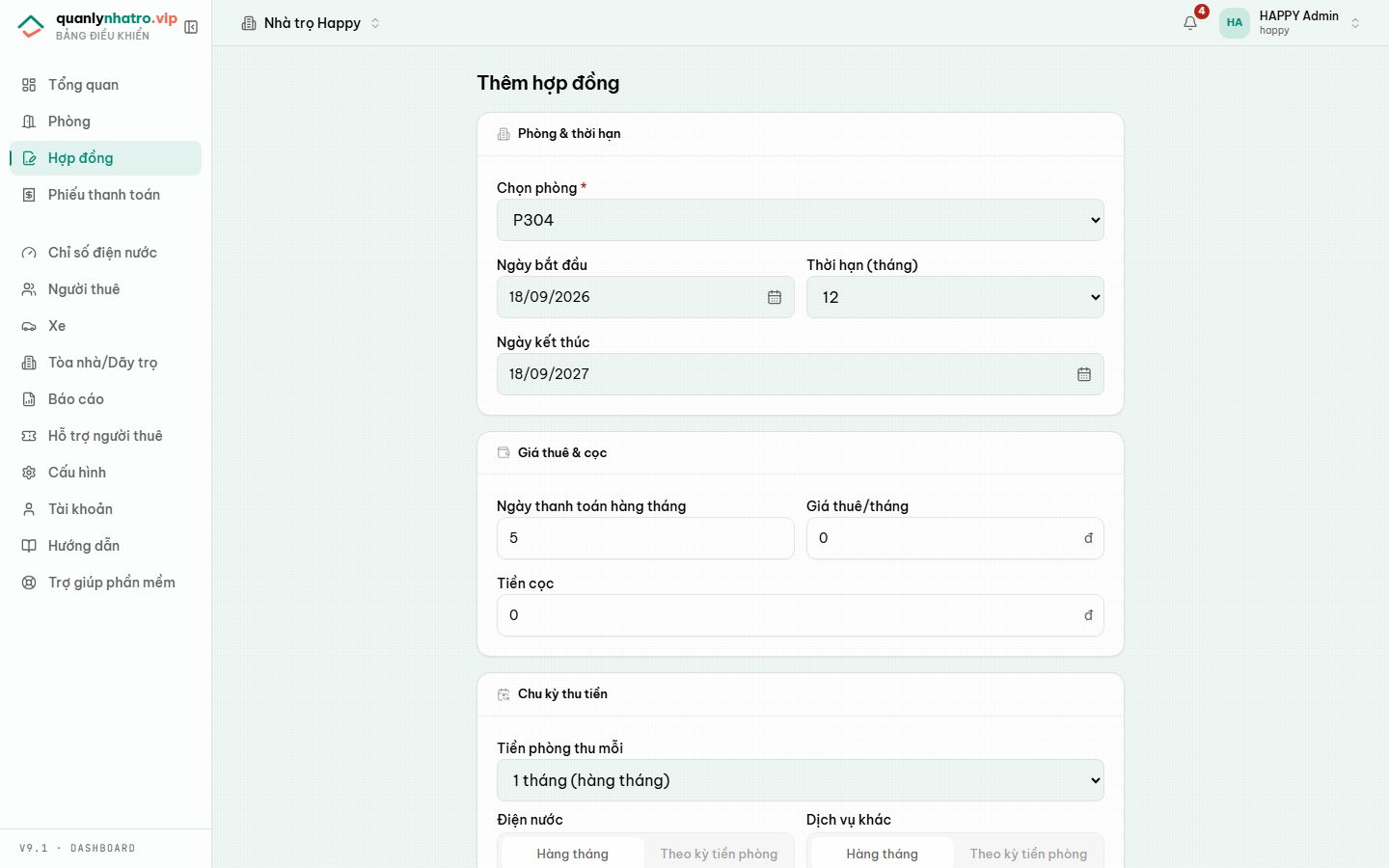The width and height of the screenshot is (1389, 868).
Task: Open the Tiền phòng thu mỗi dropdown
Action: click(801, 780)
